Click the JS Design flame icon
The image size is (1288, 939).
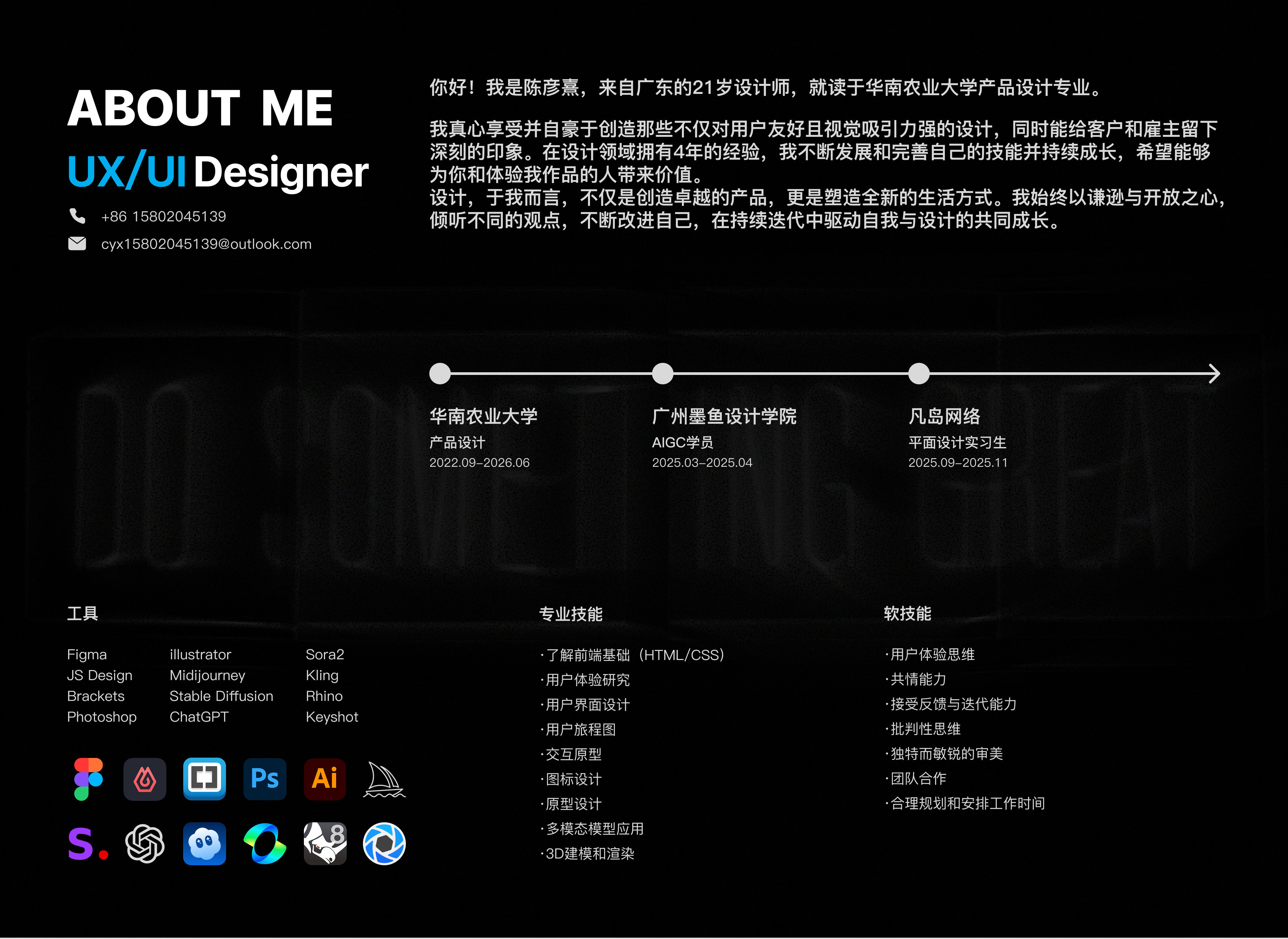145,779
